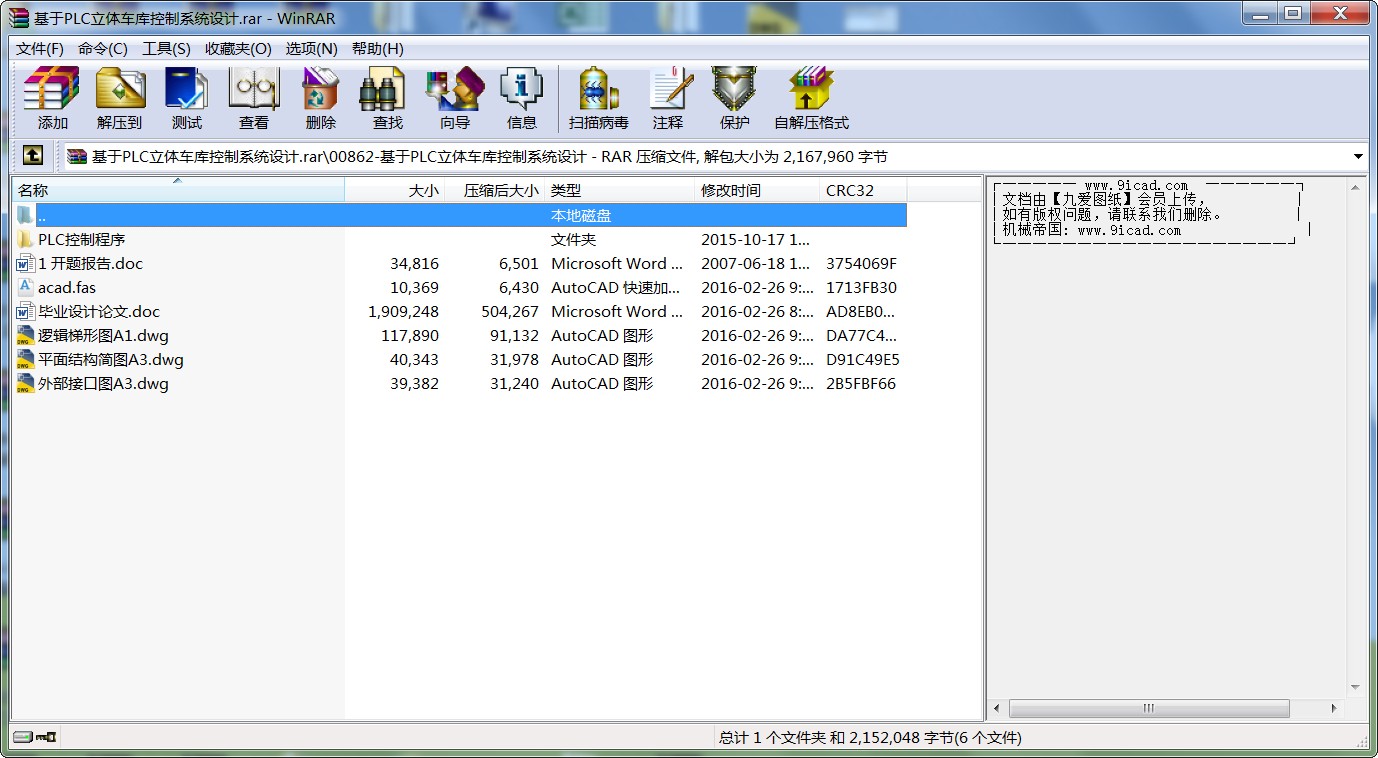
Task: Click the Word icon of 毕业设计论文.doc
Action: pos(25,311)
